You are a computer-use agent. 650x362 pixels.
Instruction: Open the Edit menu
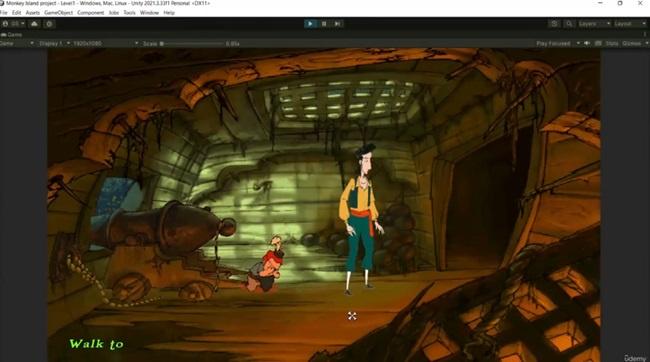[x=16, y=13]
